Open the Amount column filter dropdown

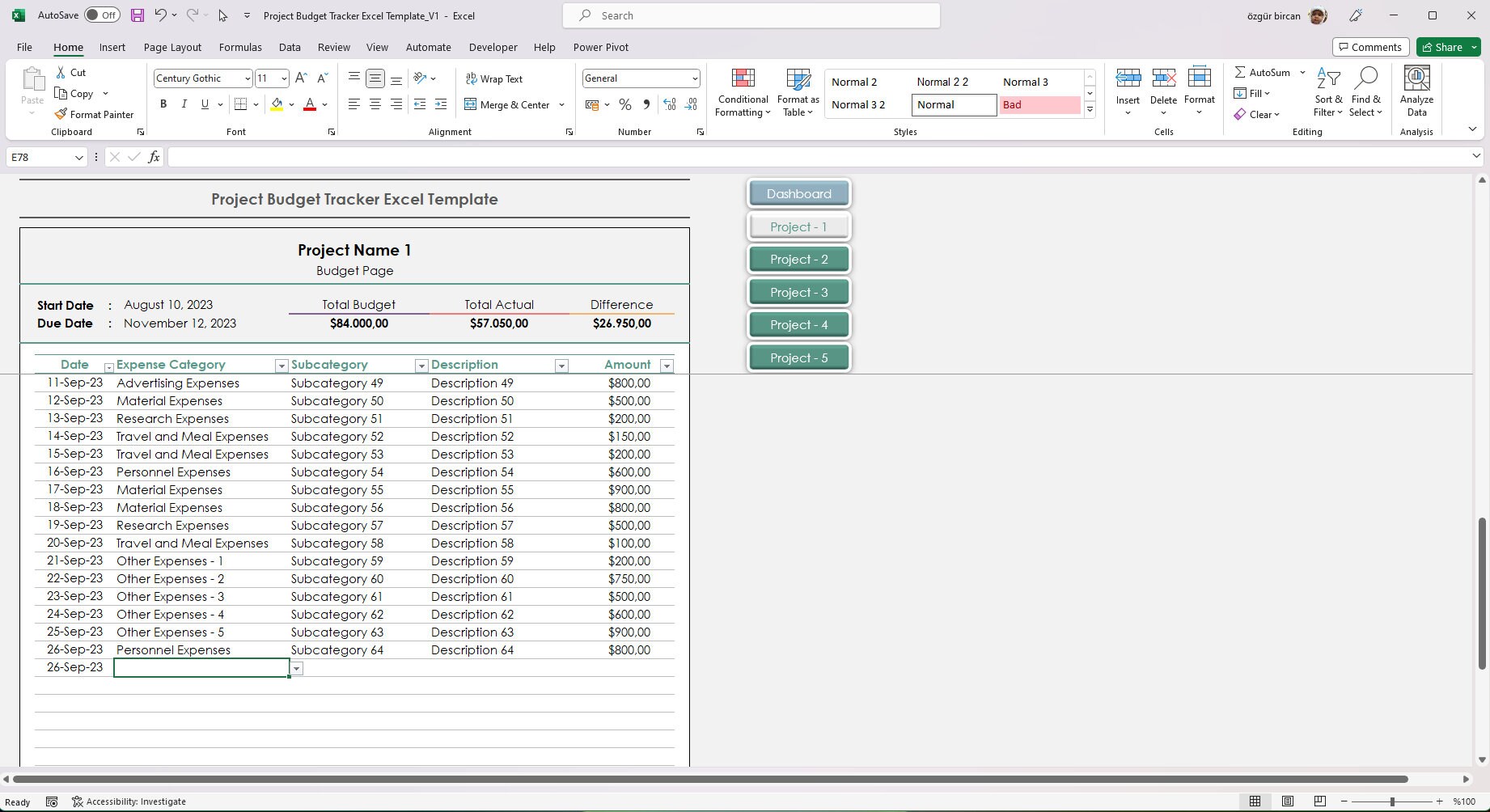pyautogui.click(x=667, y=366)
